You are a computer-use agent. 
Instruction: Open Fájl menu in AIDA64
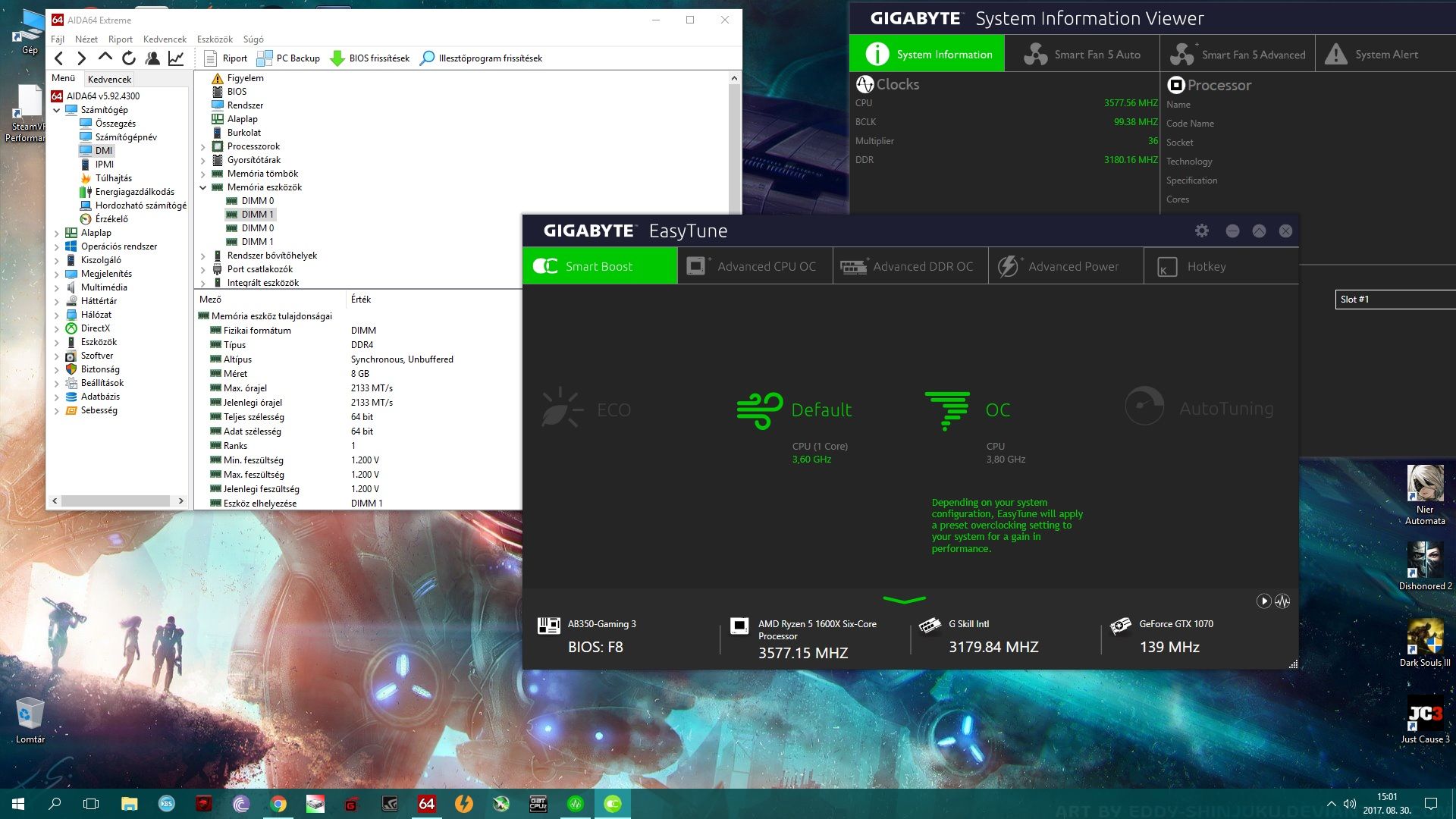58,39
